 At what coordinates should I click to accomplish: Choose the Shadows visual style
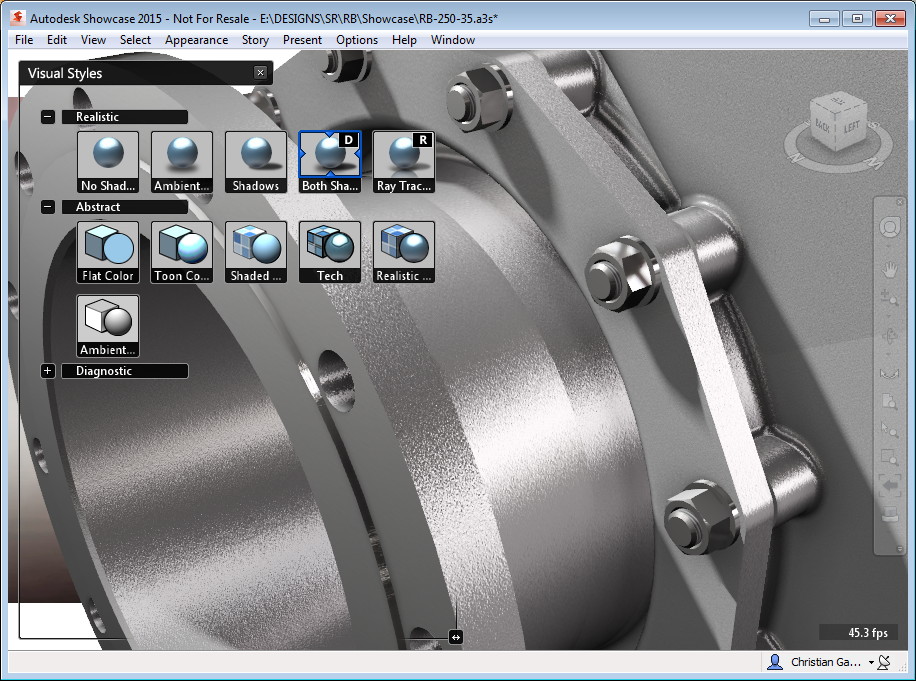point(256,162)
